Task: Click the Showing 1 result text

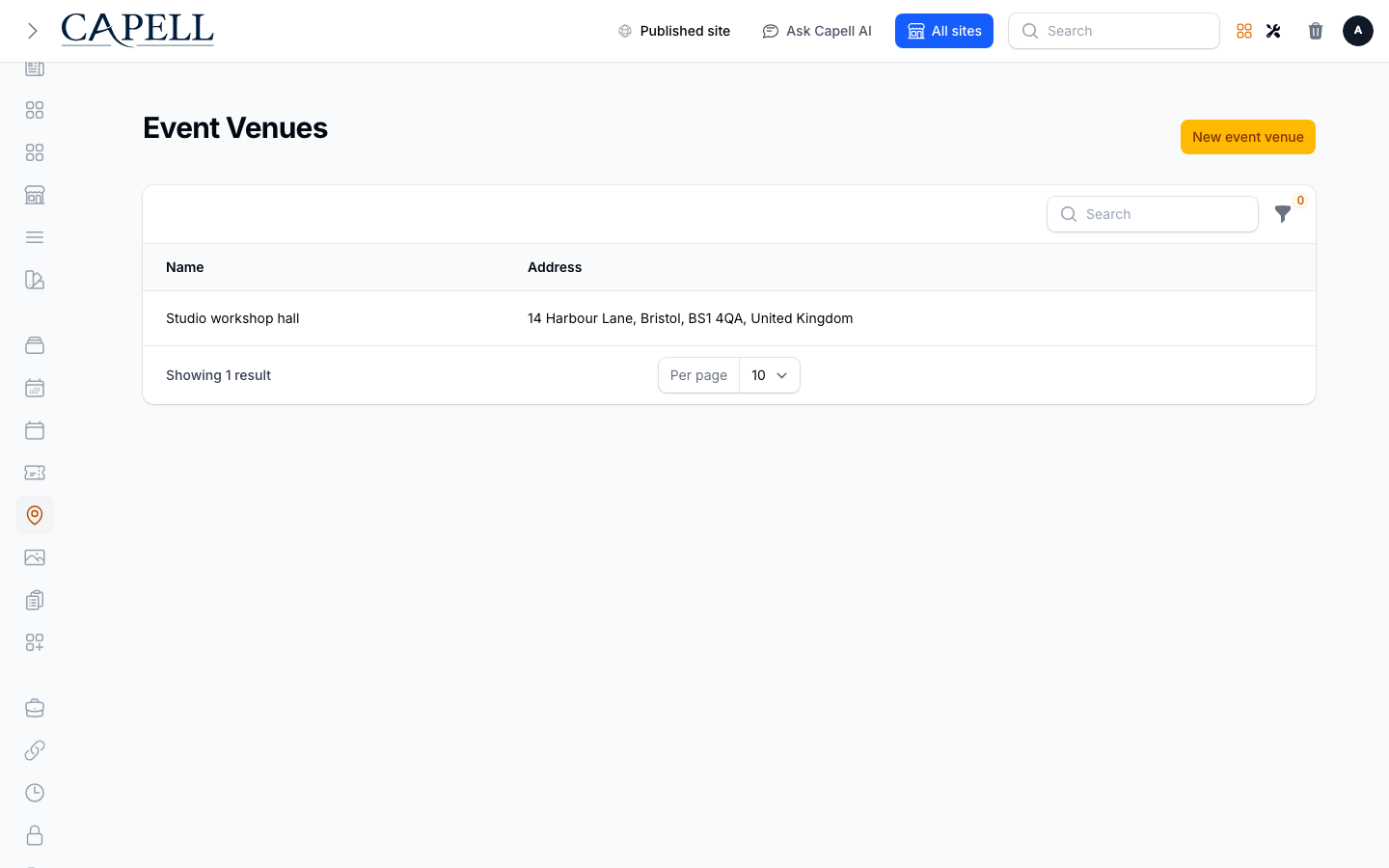Action: (x=219, y=375)
